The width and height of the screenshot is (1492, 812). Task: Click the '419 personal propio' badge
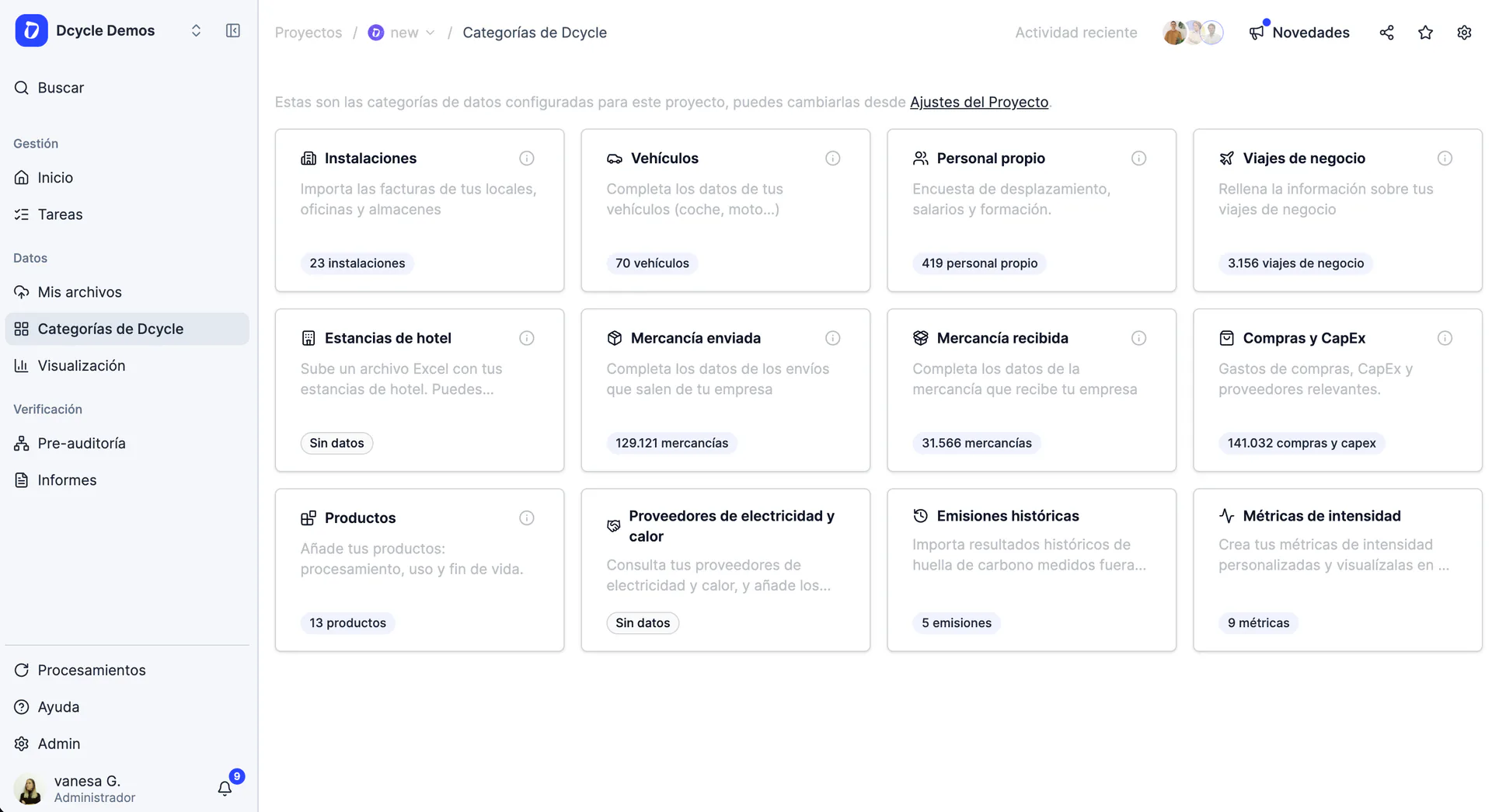tap(979, 263)
